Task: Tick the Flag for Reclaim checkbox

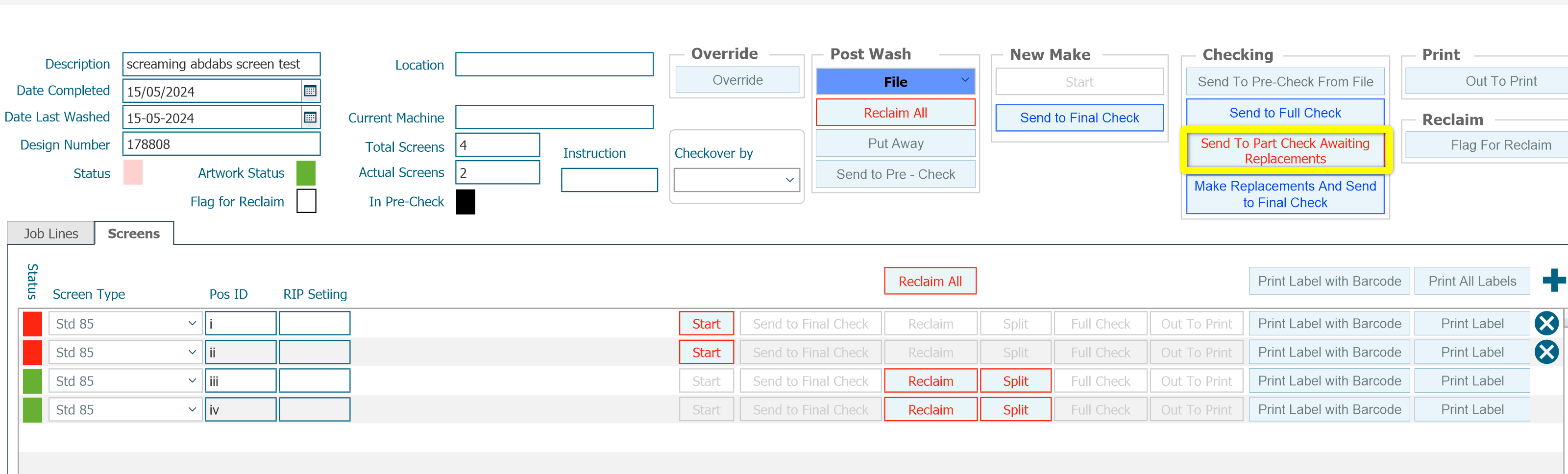Action: tap(306, 201)
